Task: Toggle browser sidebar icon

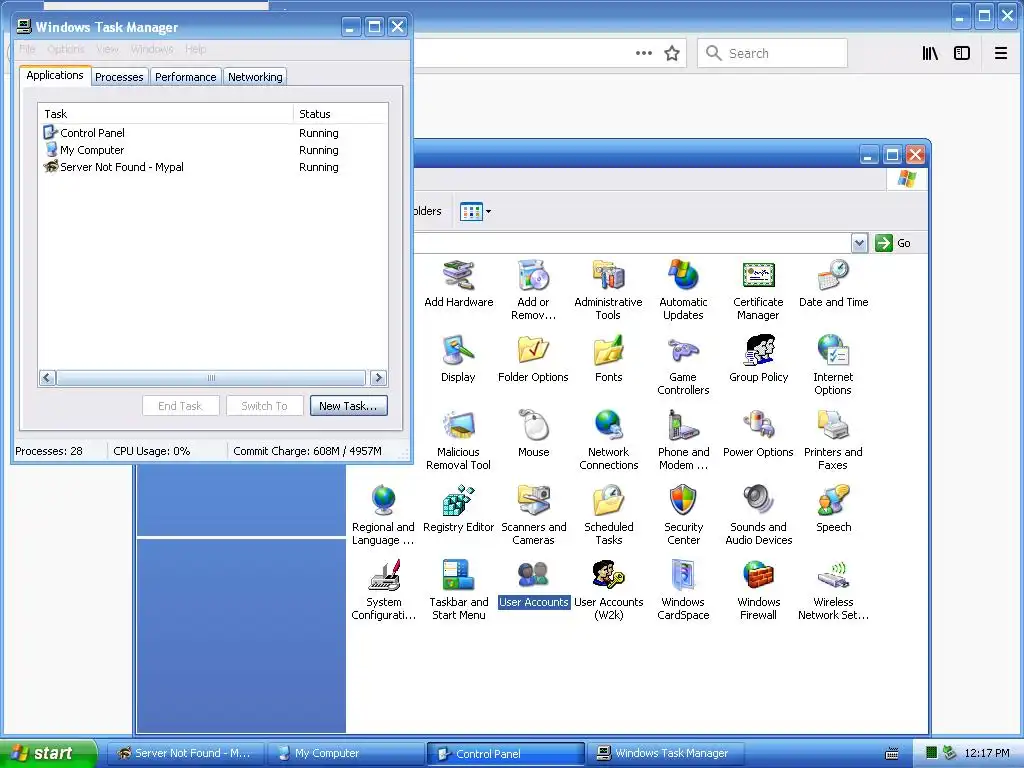Action: point(962,53)
